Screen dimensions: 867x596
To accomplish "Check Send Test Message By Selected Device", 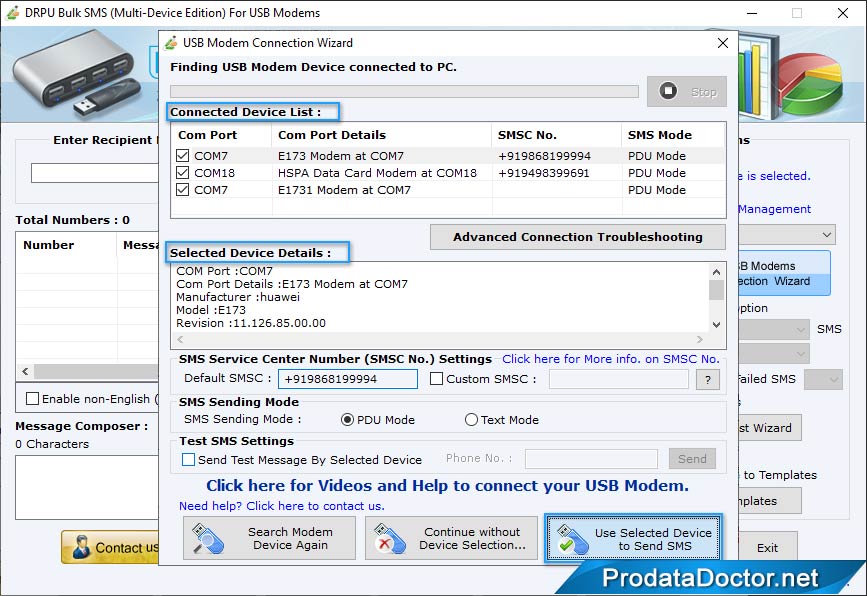I will [x=189, y=459].
